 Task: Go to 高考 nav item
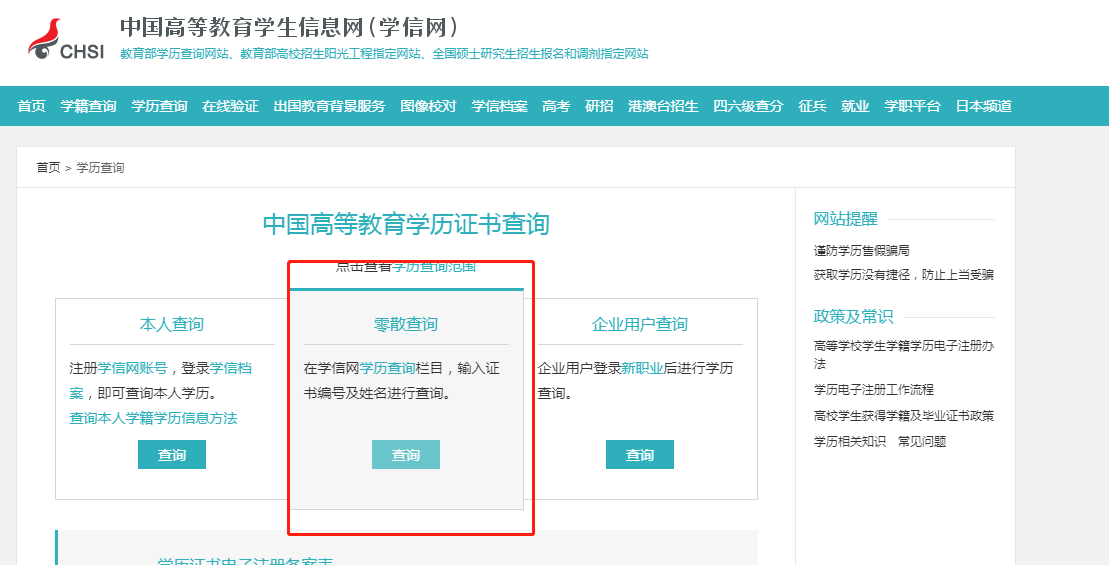[556, 106]
